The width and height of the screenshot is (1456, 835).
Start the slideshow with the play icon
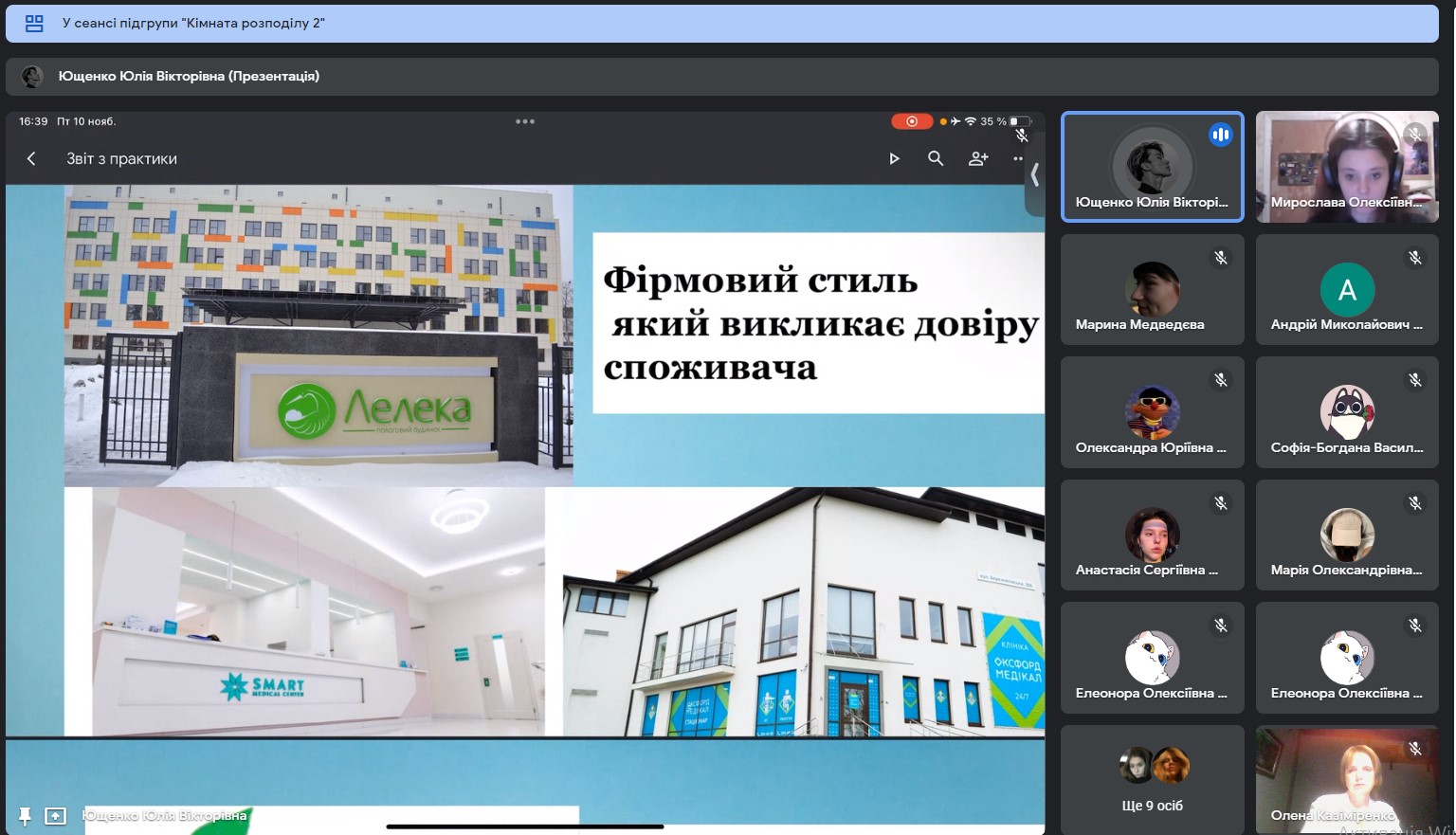tap(893, 159)
